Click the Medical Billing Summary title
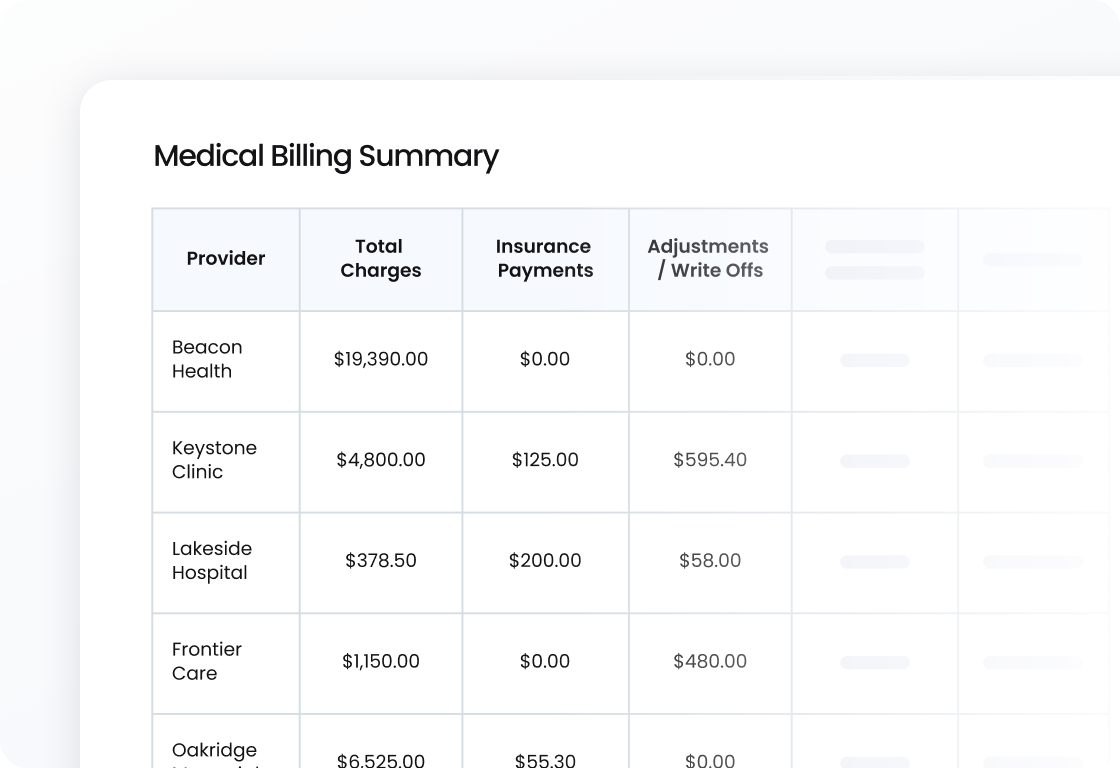Image resolution: width=1120 pixels, height=768 pixels. coord(326,157)
